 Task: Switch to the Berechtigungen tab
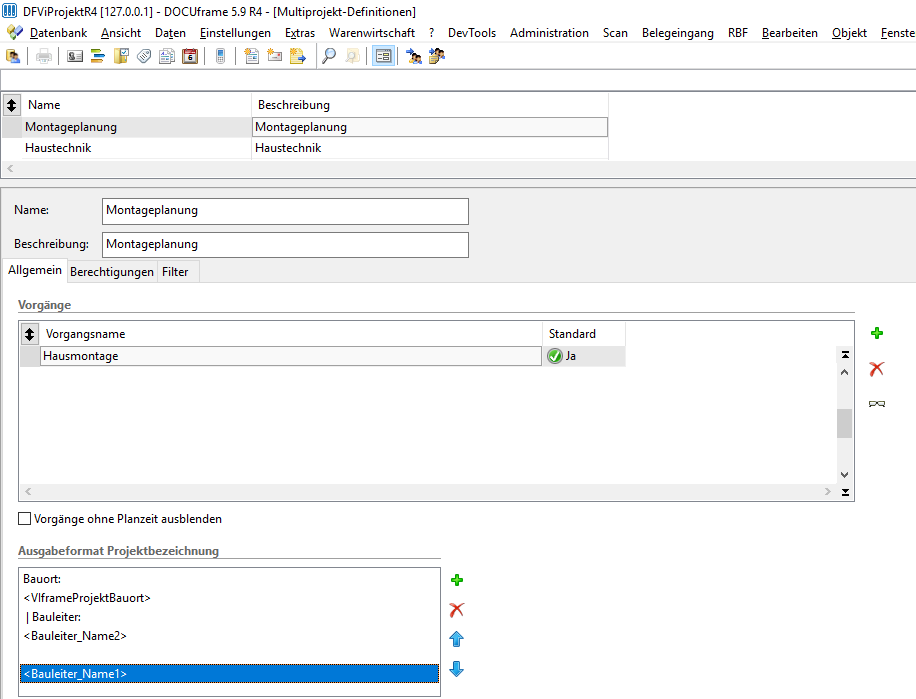pyautogui.click(x=112, y=272)
